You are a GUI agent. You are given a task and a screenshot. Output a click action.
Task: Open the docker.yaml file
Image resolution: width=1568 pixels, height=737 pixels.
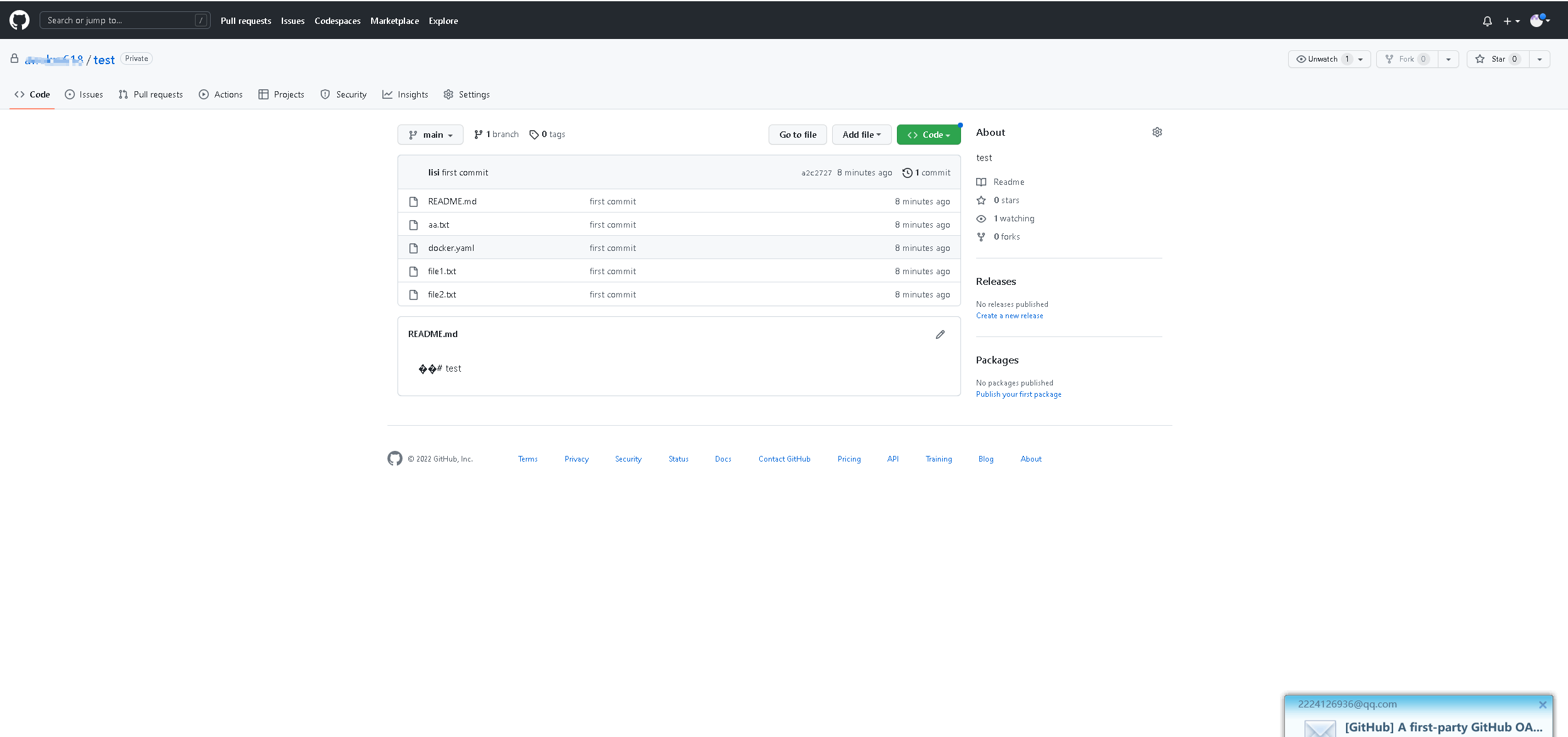click(x=451, y=248)
